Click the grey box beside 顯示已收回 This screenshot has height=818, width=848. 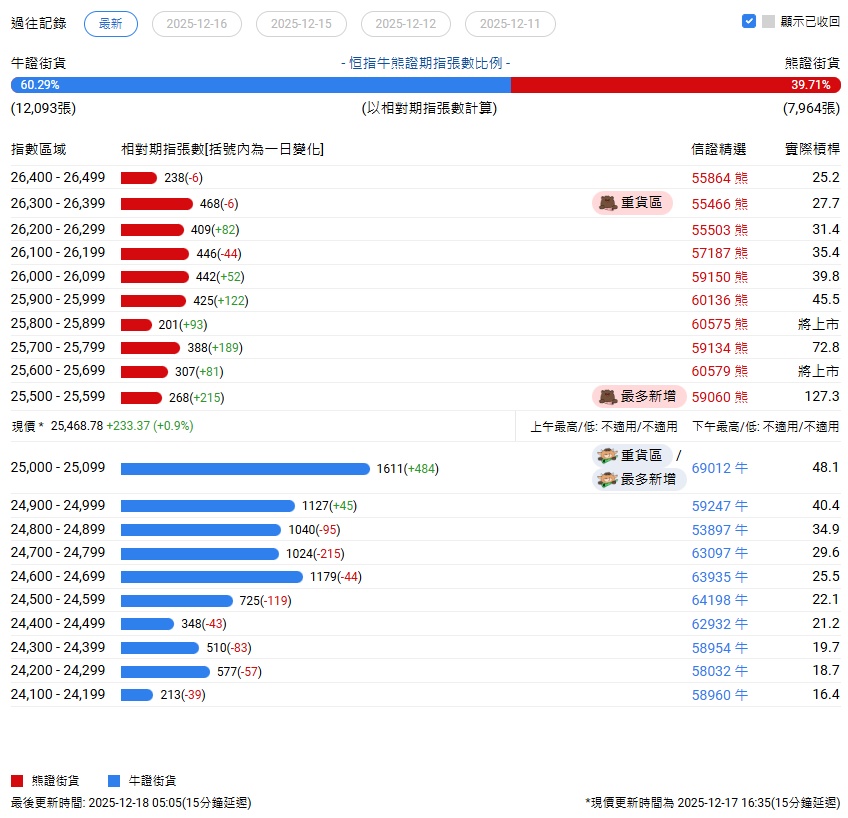tap(768, 21)
